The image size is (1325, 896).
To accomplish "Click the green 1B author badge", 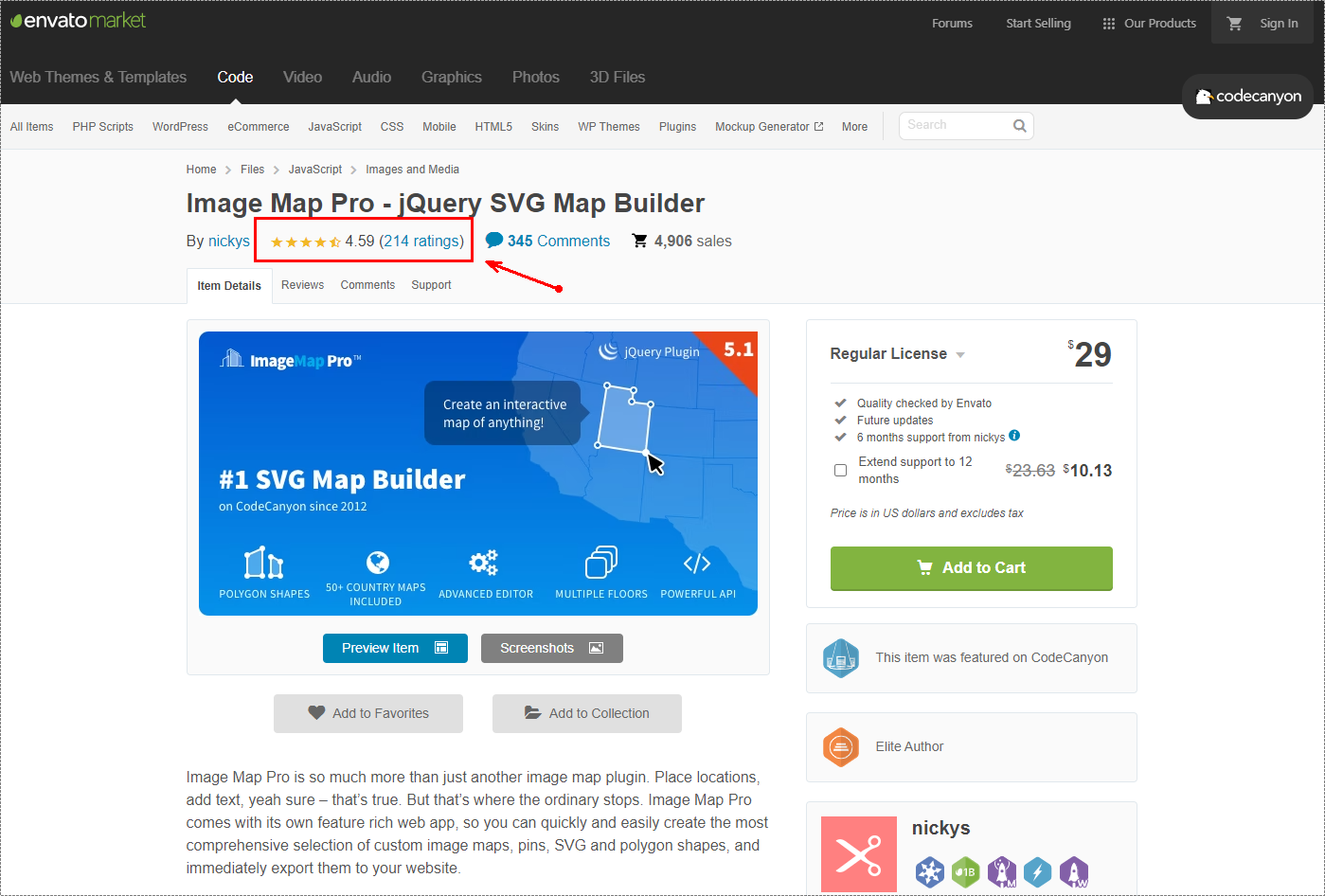I will [x=965, y=871].
